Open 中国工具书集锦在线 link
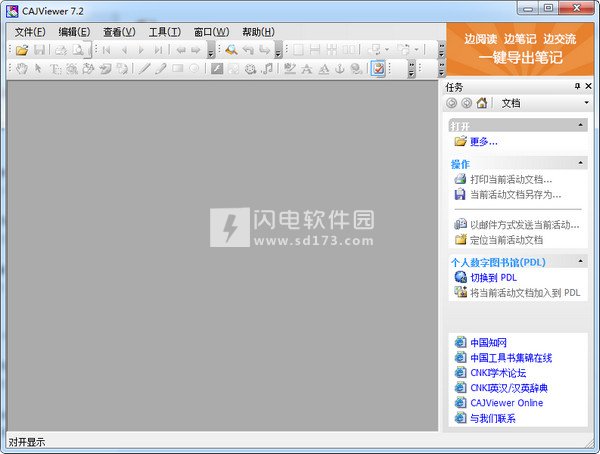The image size is (600, 454). tap(511, 358)
